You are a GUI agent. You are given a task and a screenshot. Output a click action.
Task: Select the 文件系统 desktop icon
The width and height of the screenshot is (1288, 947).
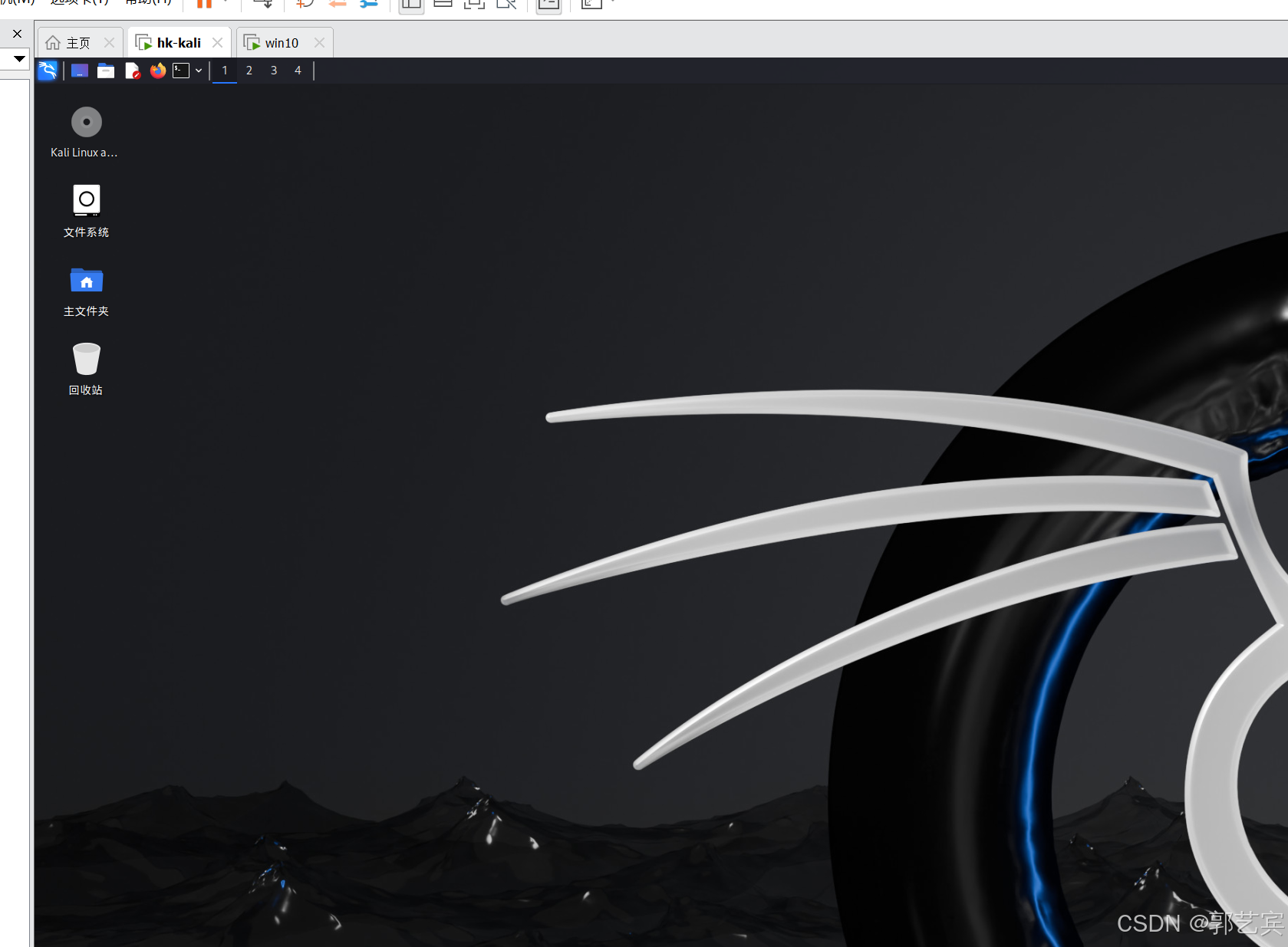[x=86, y=212]
